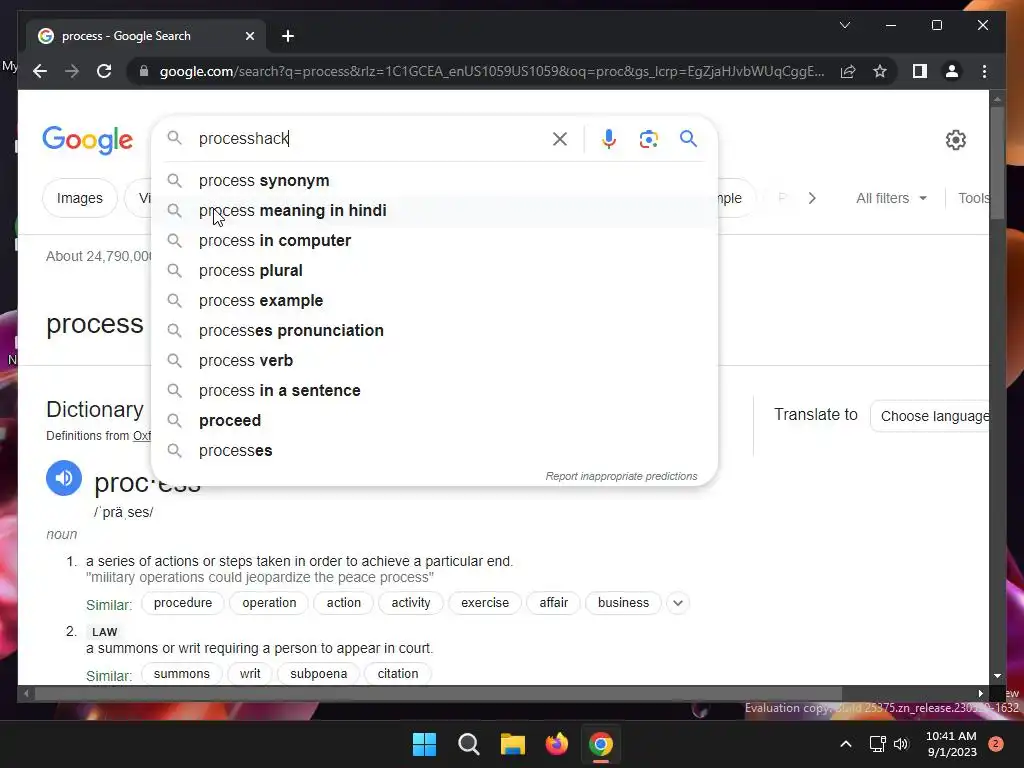
Task: Click the similar word citation
Action: [x=398, y=673]
